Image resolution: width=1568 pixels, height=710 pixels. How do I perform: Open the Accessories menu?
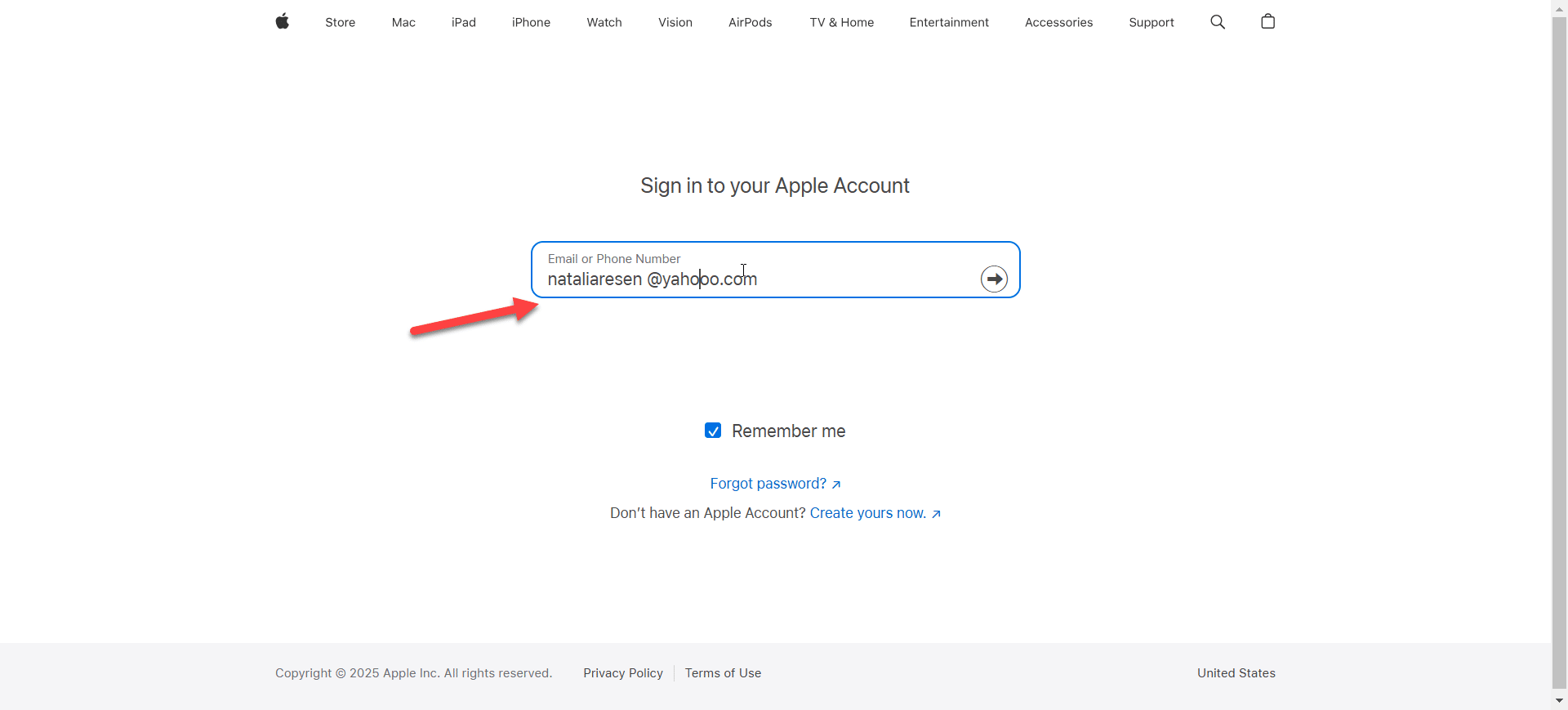[1058, 22]
